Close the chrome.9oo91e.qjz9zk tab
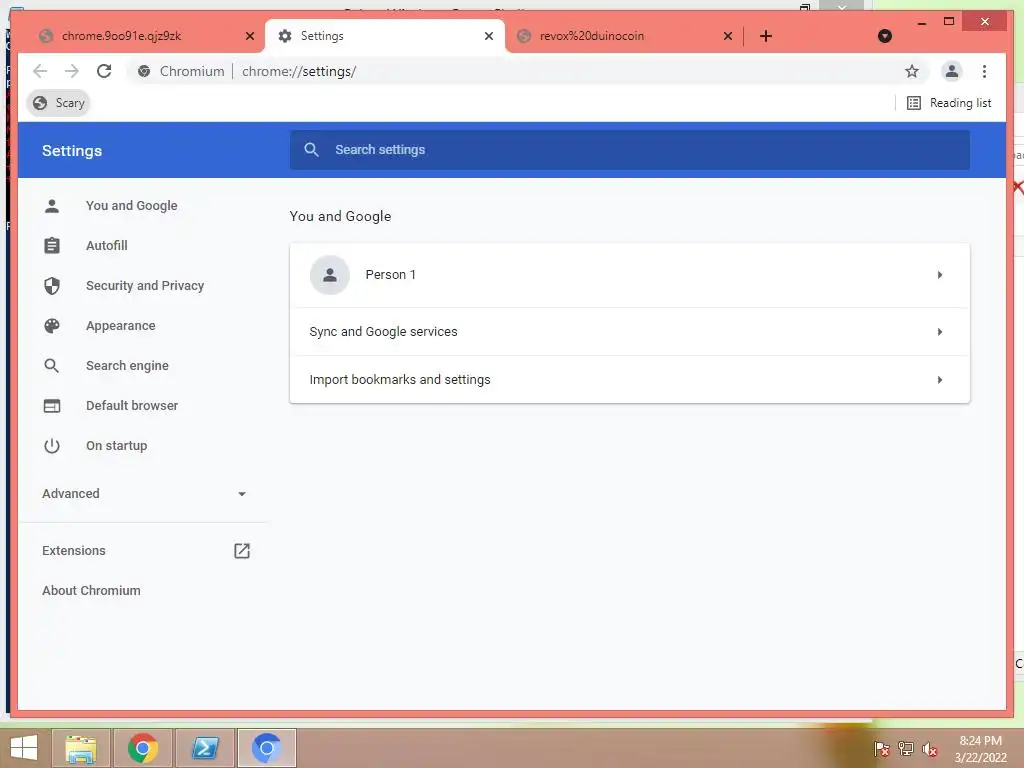Viewport: 1024px width, 768px height. coord(249,36)
